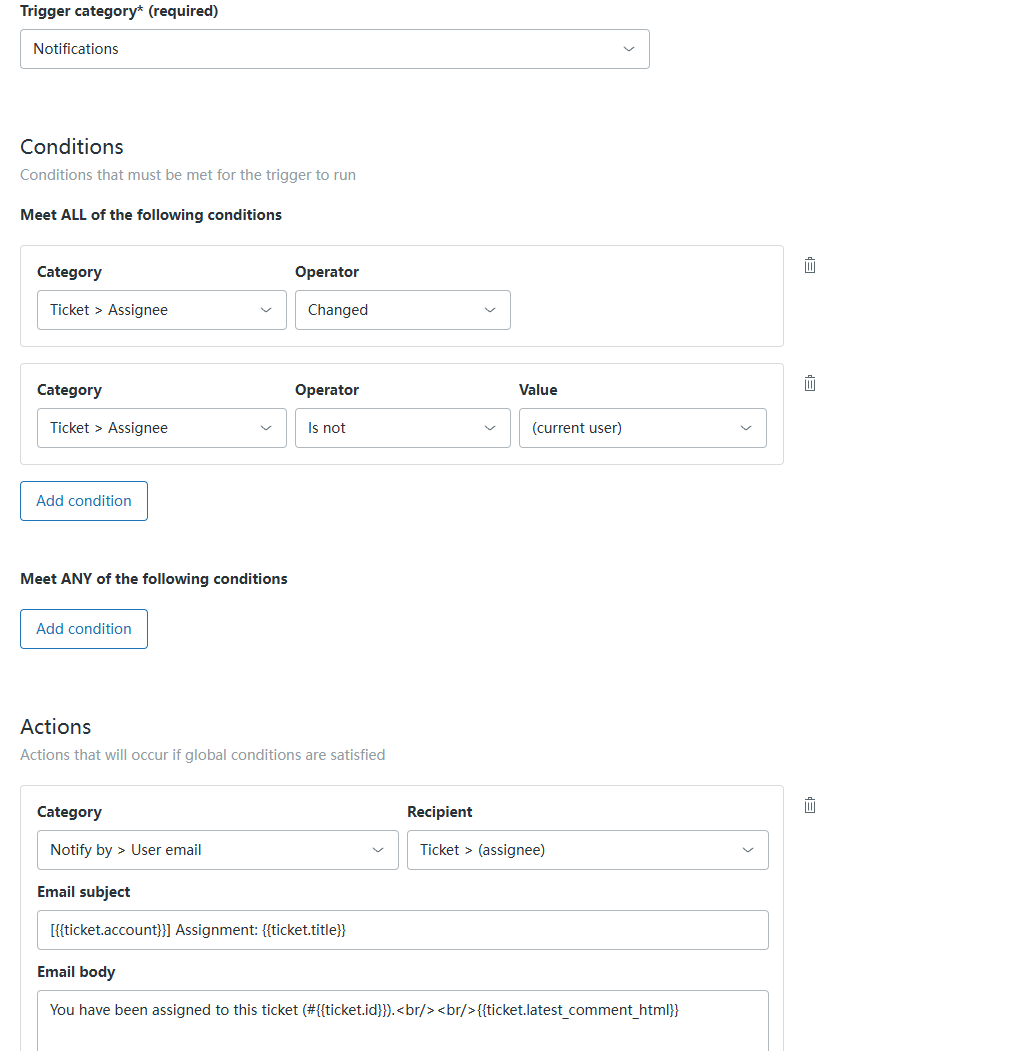The height and width of the screenshot is (1051, 1033).
Task: Click the Trigger category required label
Action: (x=119, y=11)
